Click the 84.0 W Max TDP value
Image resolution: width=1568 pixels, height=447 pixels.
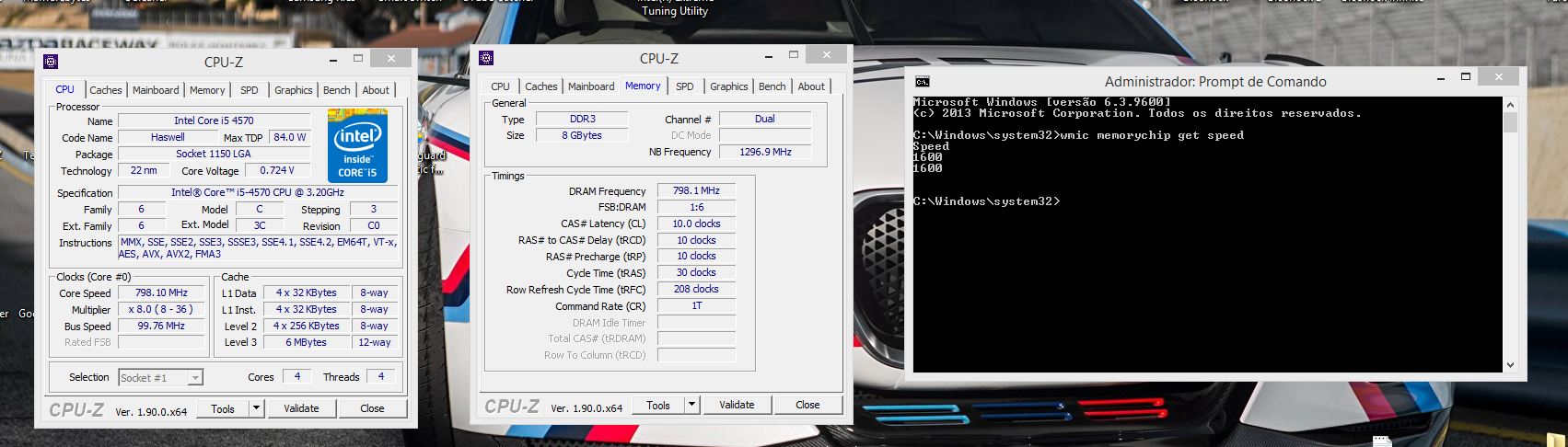290,137
